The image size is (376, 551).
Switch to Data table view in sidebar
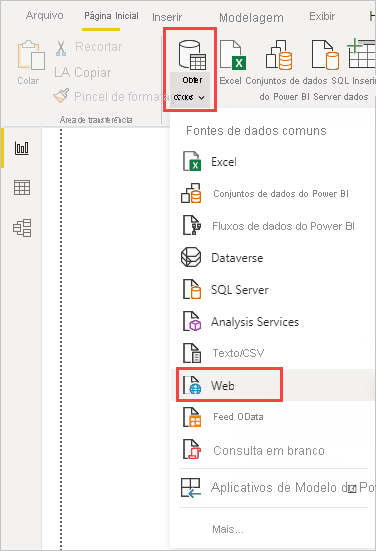pyautogui.click(x=22, y=188)
